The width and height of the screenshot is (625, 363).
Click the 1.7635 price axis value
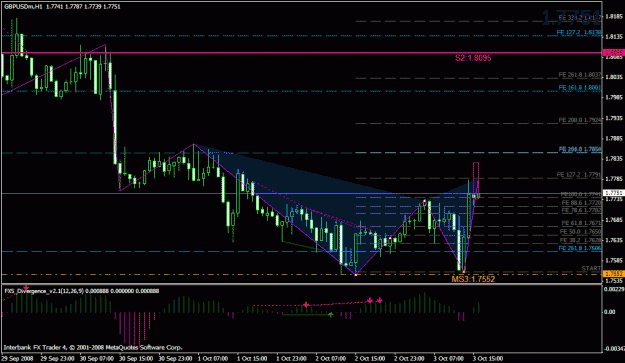(x=615, y=240)
